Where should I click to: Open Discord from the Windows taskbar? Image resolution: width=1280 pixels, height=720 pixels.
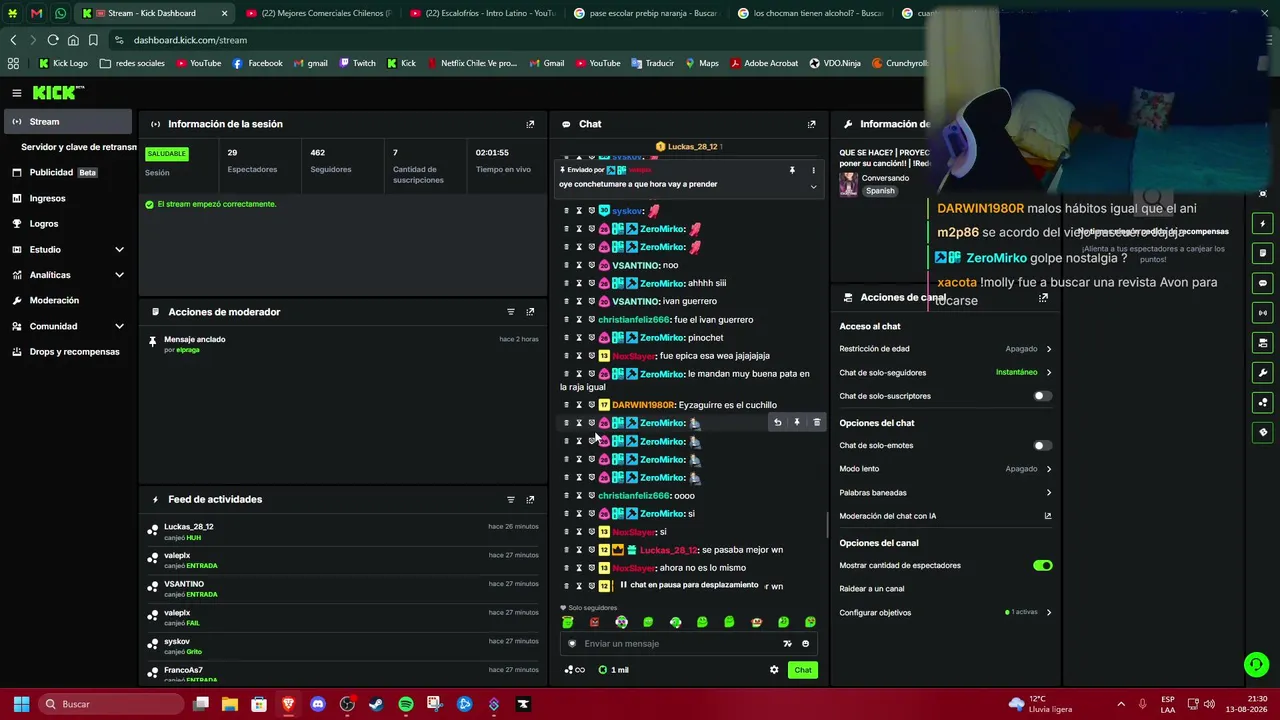point(318,704)
